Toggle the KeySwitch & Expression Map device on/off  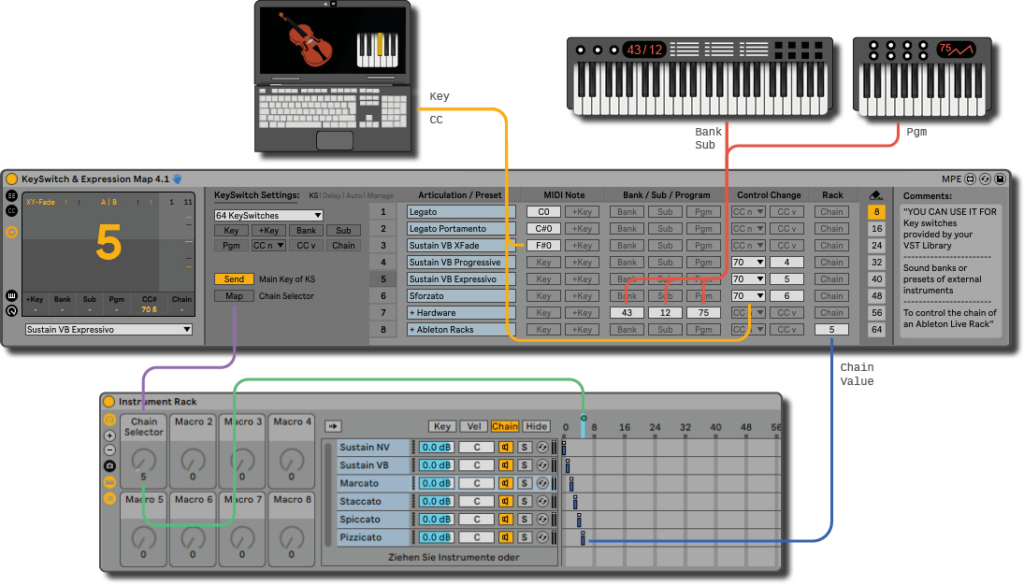(12, 179)
